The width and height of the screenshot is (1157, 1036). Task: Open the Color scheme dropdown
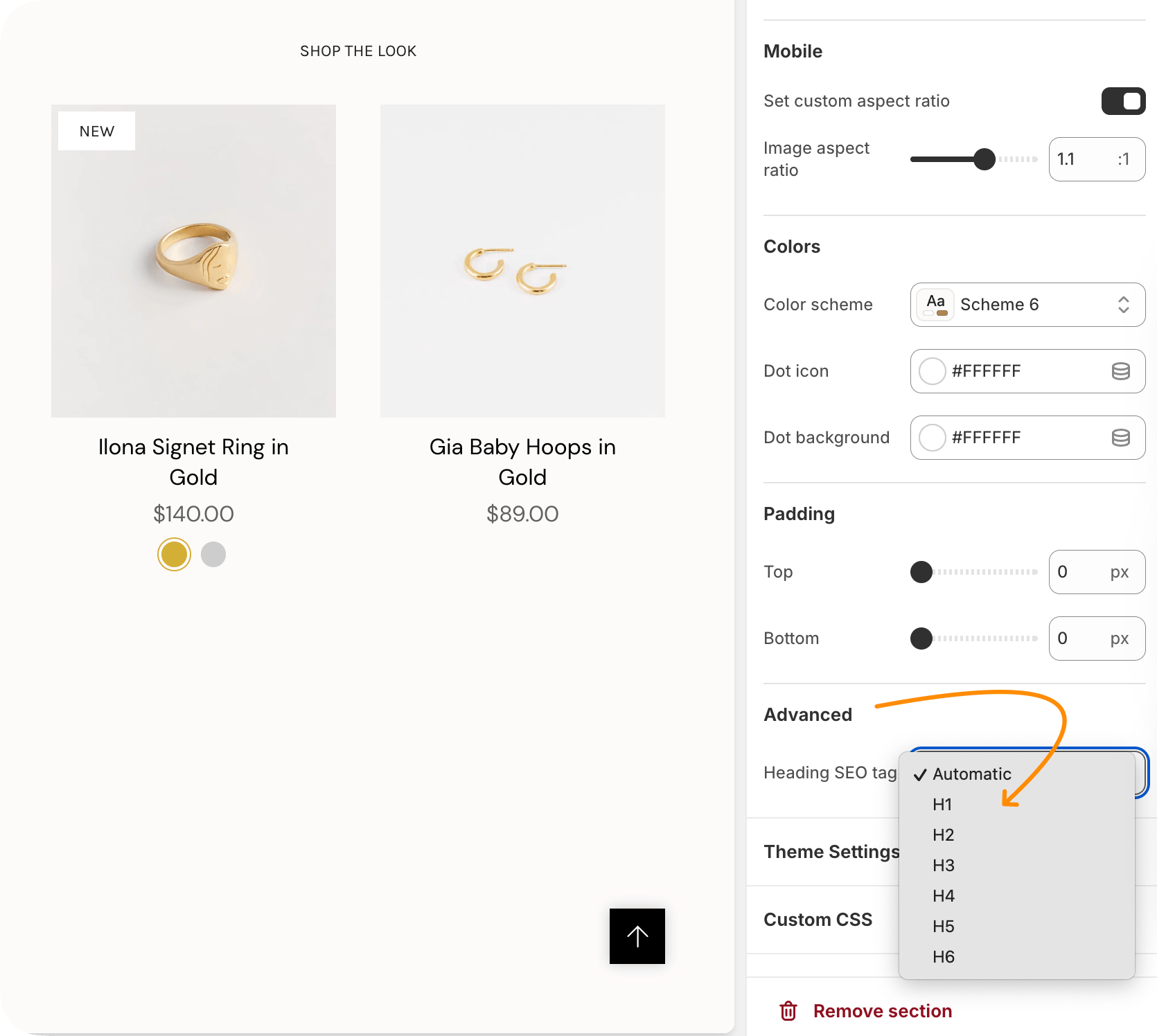tap(1027, 305)
